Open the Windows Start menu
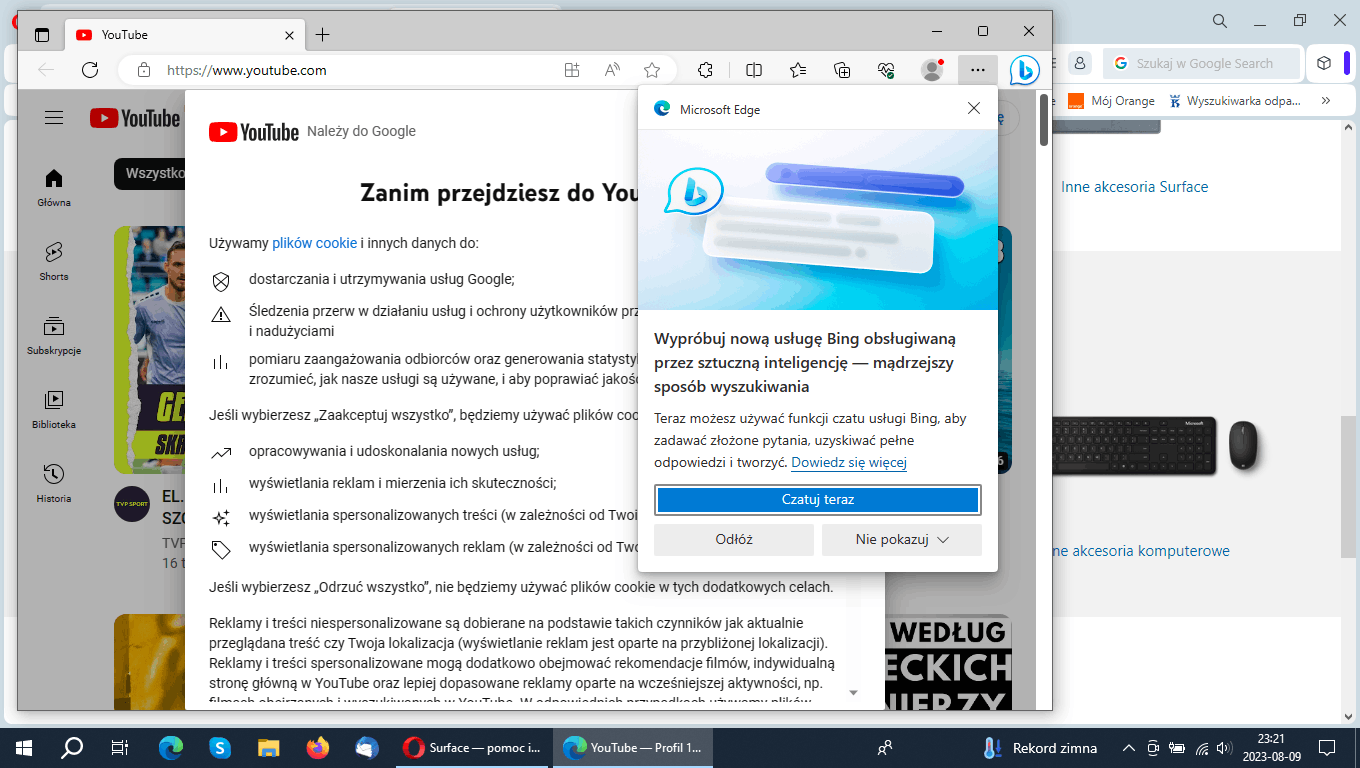 click(24, 748)
